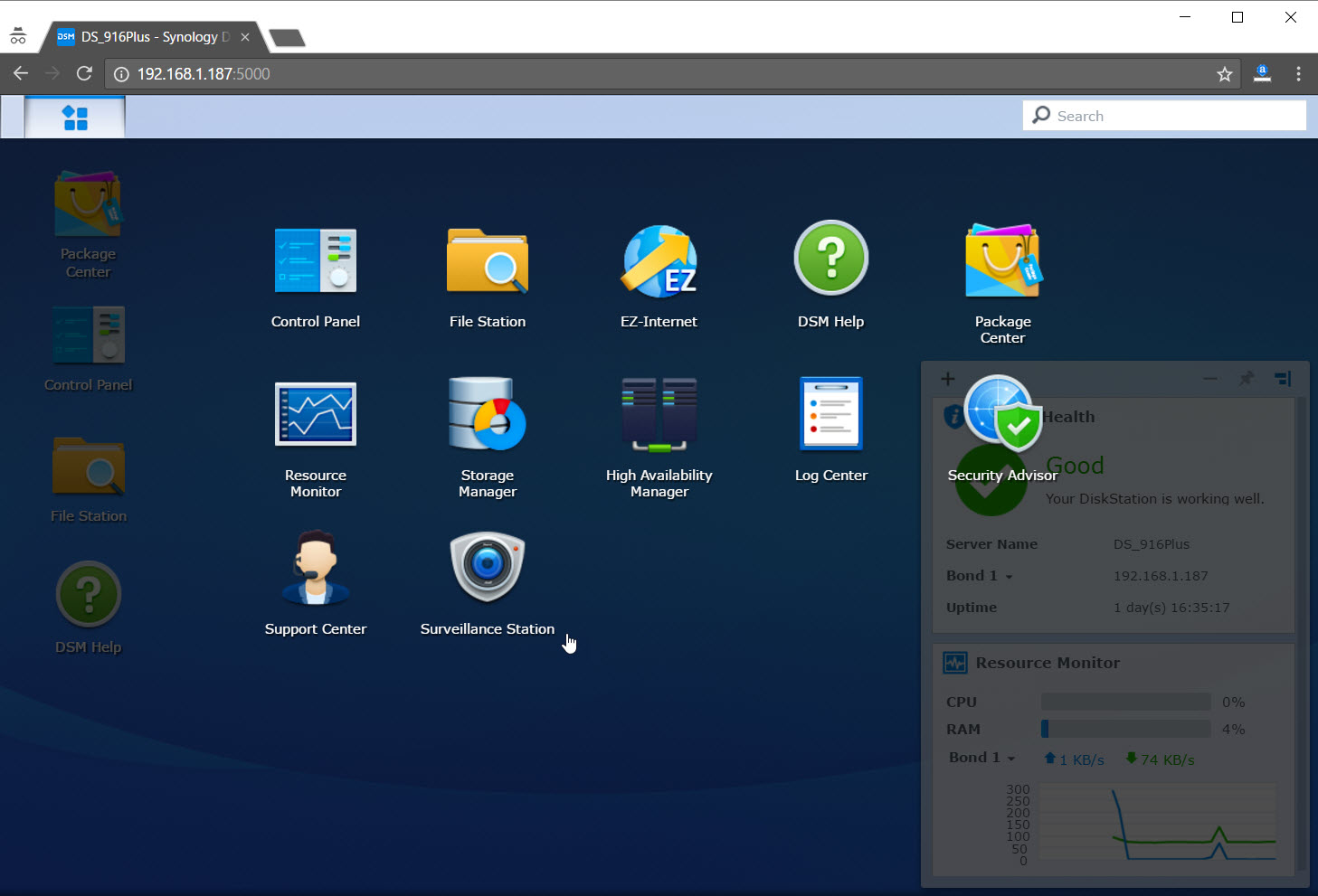The image size is (1318, 896).
Task: Click the IP address 192.168.1.187 in widget
Action: coord(1161,576)
